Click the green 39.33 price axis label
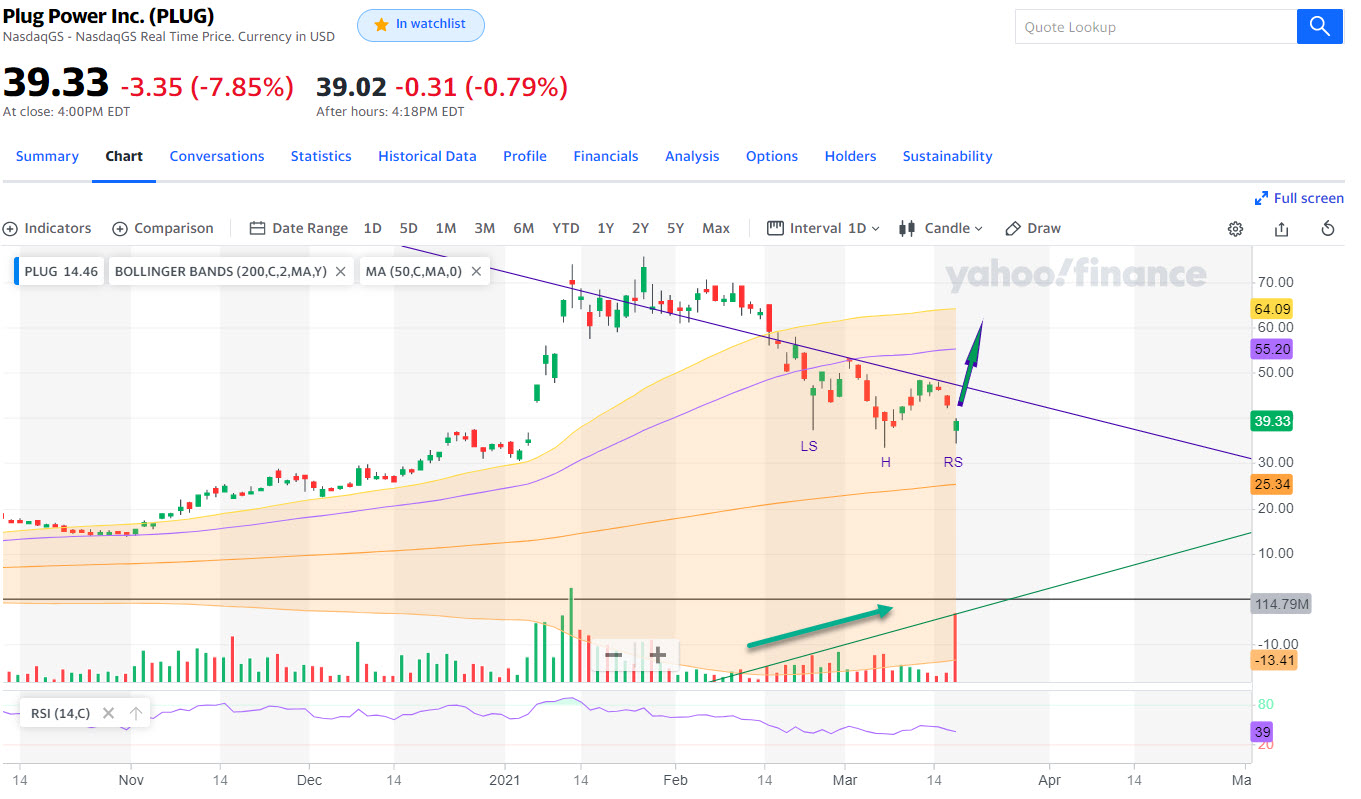Screen dimensions: 1361x799 1273,422
